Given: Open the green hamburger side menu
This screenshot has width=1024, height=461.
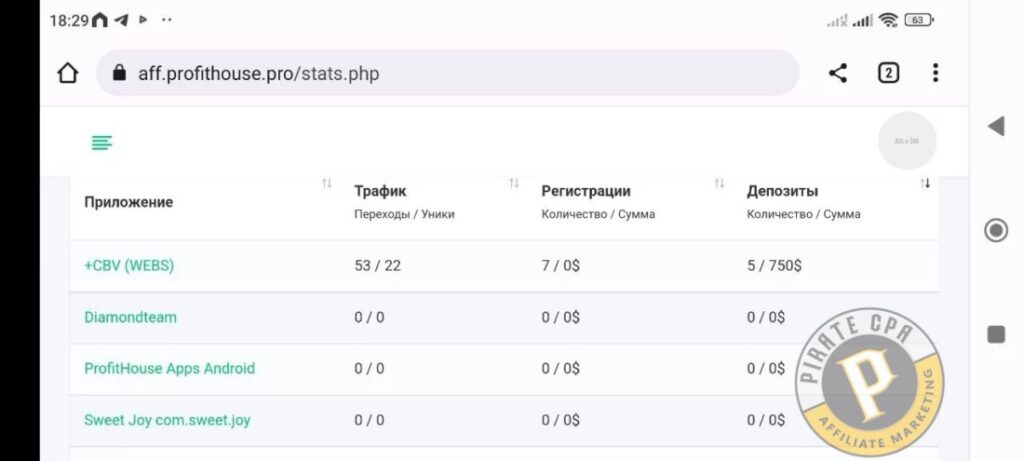Looking at the screenshot, I should (x=102, y=142).
